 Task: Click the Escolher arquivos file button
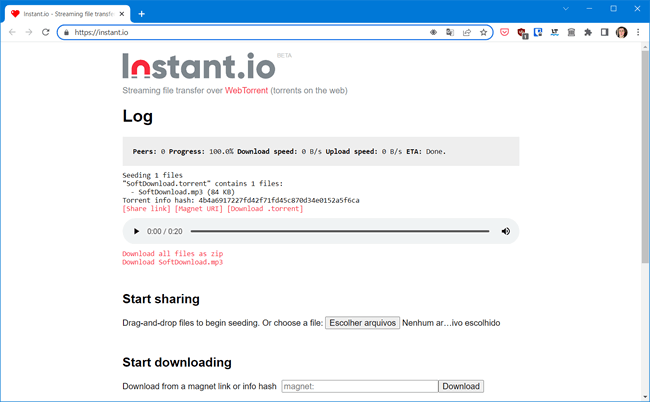coord(362,323)
